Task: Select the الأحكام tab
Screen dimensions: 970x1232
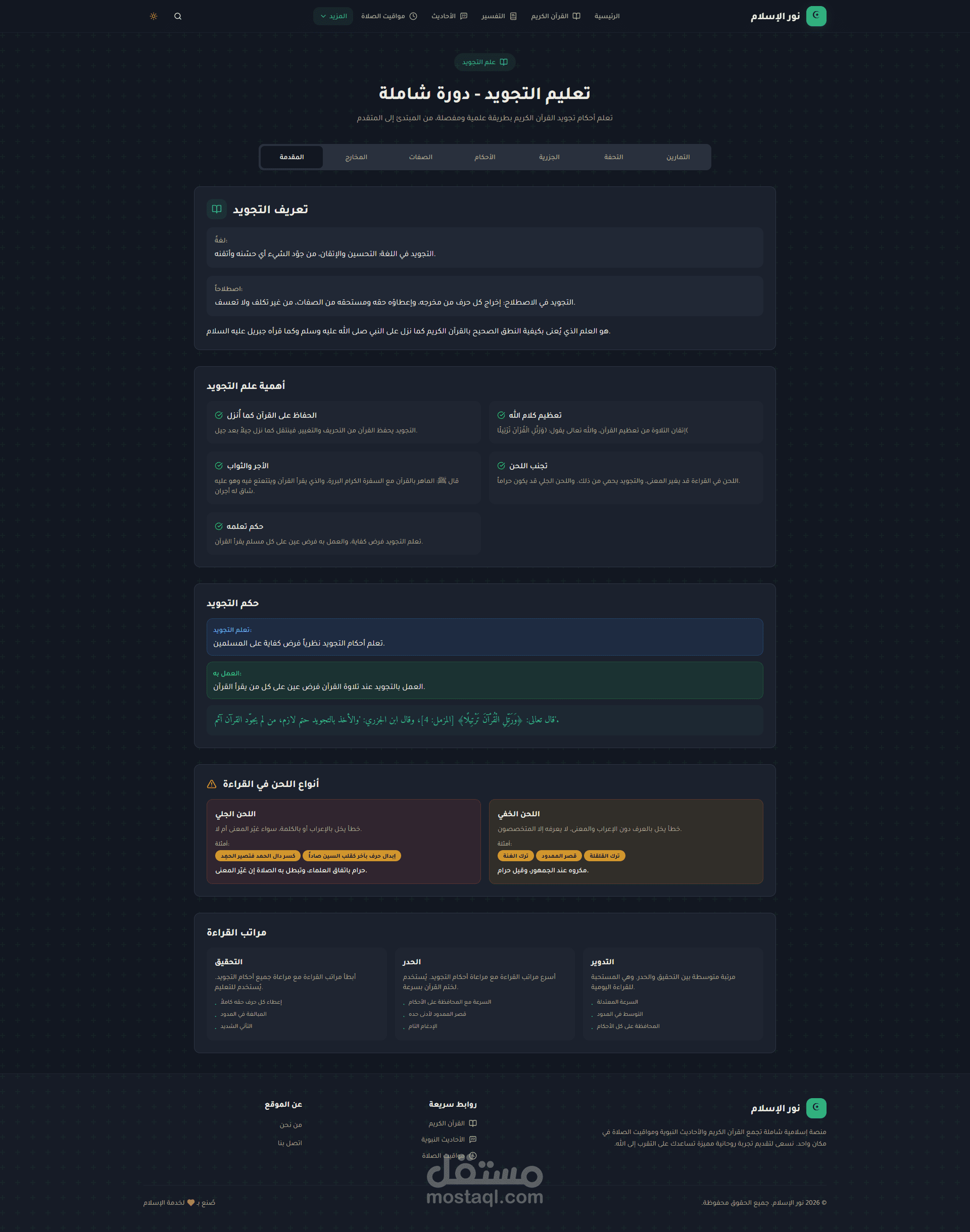Action: click(484, 157)
